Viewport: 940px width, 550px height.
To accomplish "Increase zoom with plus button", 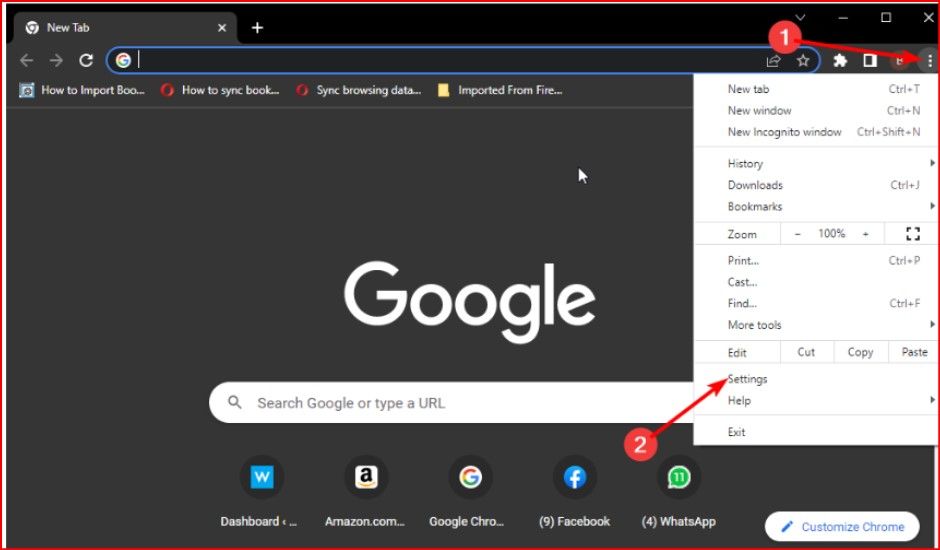I will (x=865, y=234).
